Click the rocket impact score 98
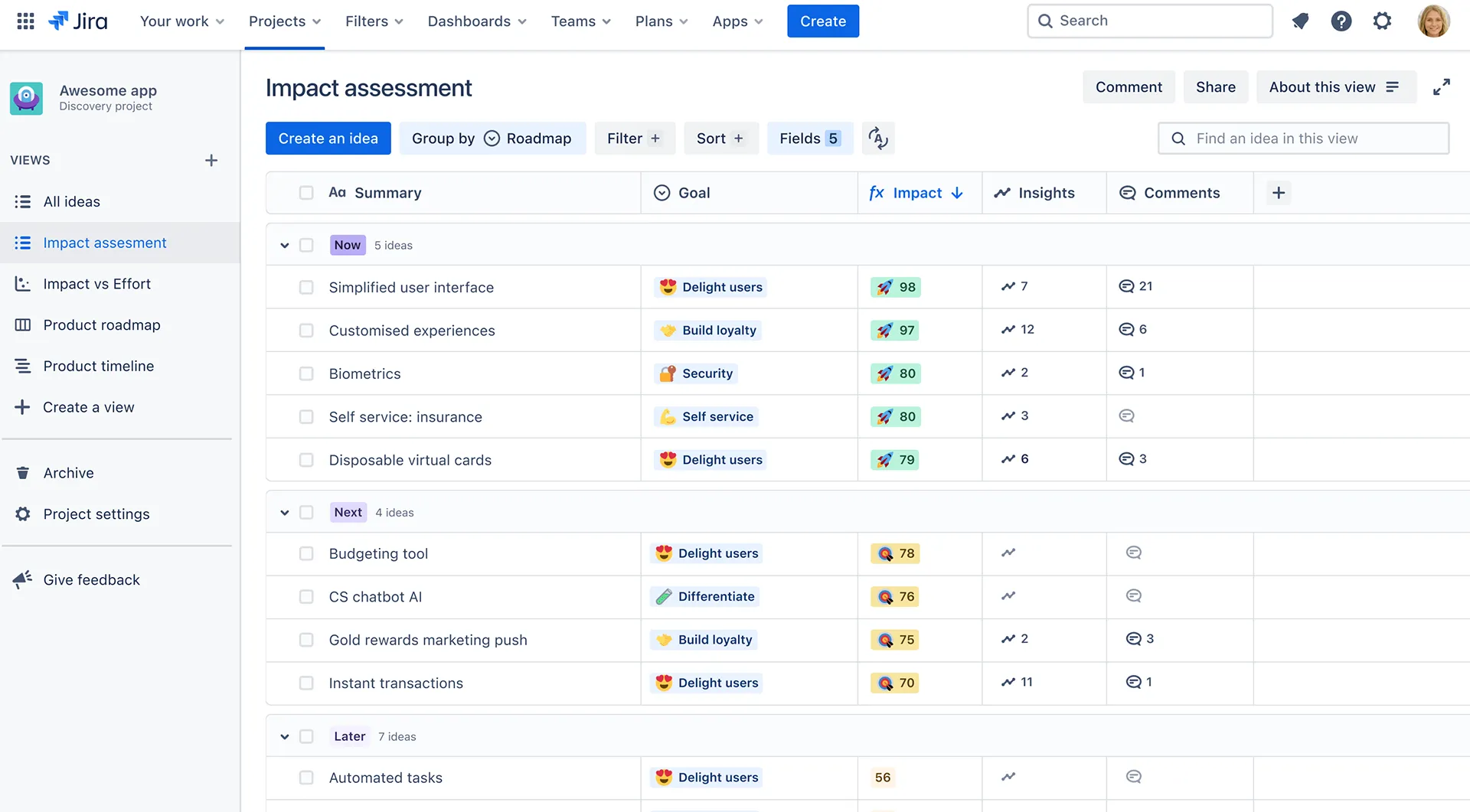This screenshot has width=1470, height=812. pos(896,287)
